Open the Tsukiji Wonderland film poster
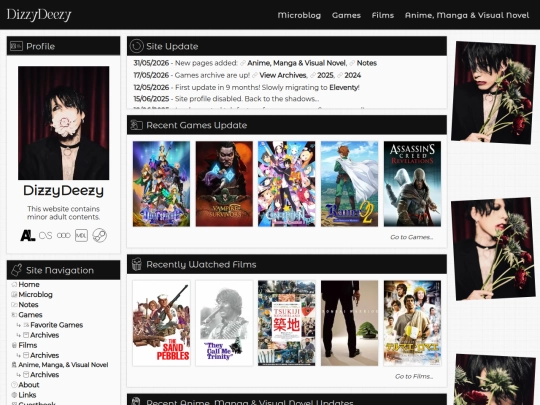 tap(287, 323)
